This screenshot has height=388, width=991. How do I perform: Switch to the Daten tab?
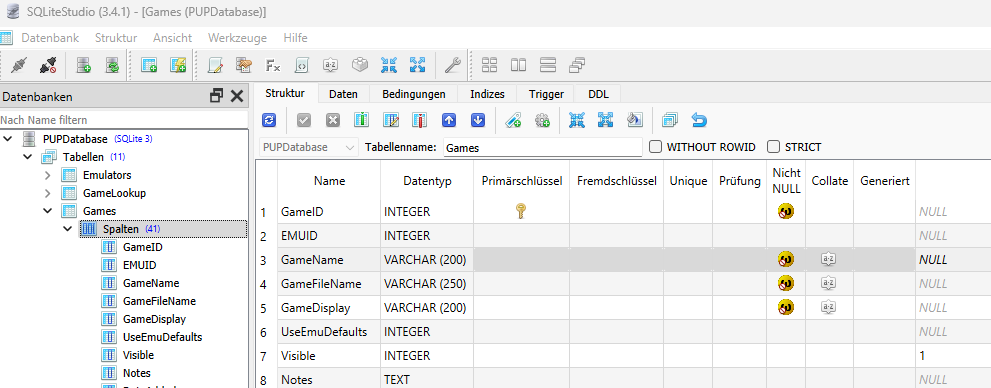tap(343, 94)
